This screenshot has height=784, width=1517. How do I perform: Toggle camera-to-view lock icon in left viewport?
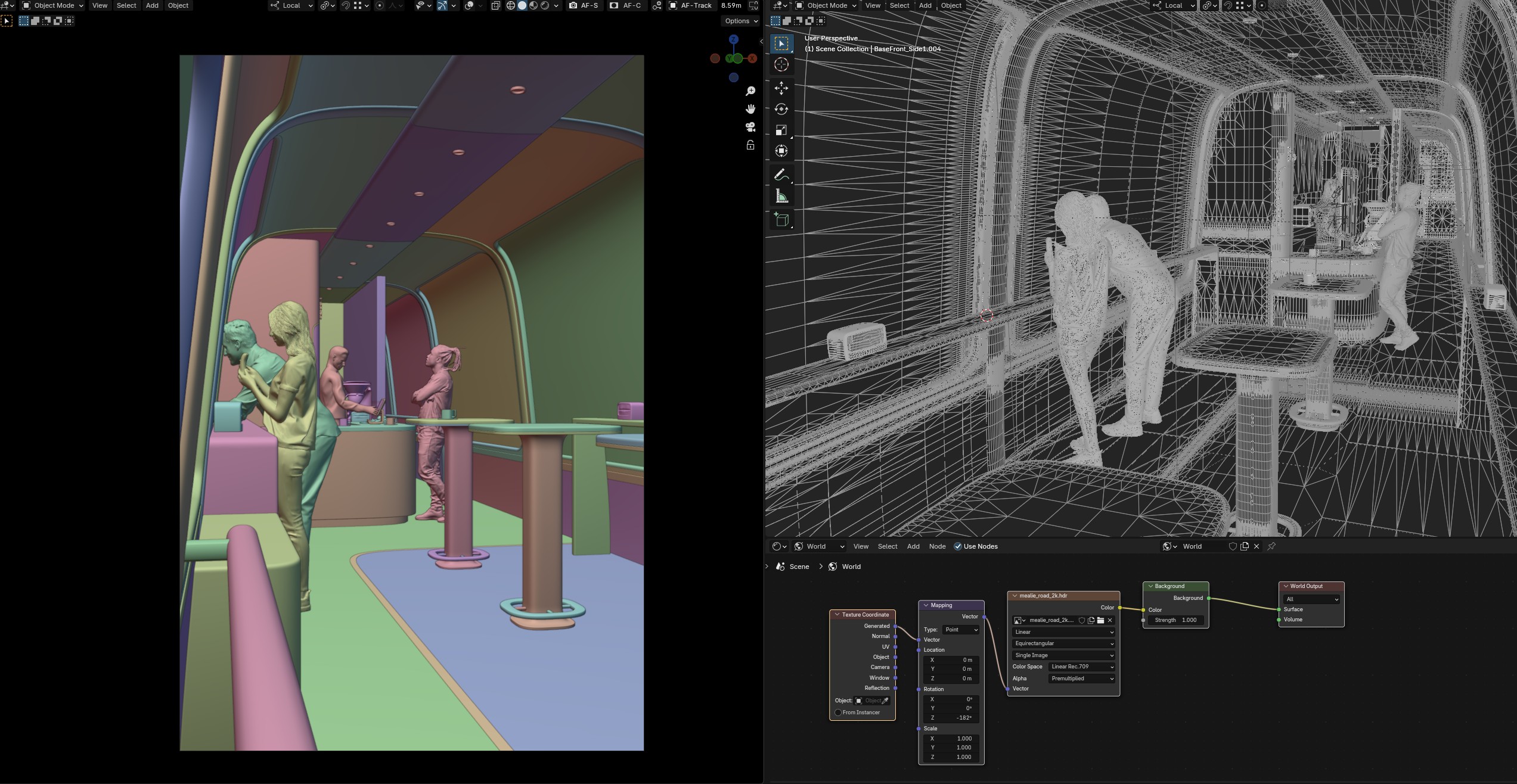point(750,145)
